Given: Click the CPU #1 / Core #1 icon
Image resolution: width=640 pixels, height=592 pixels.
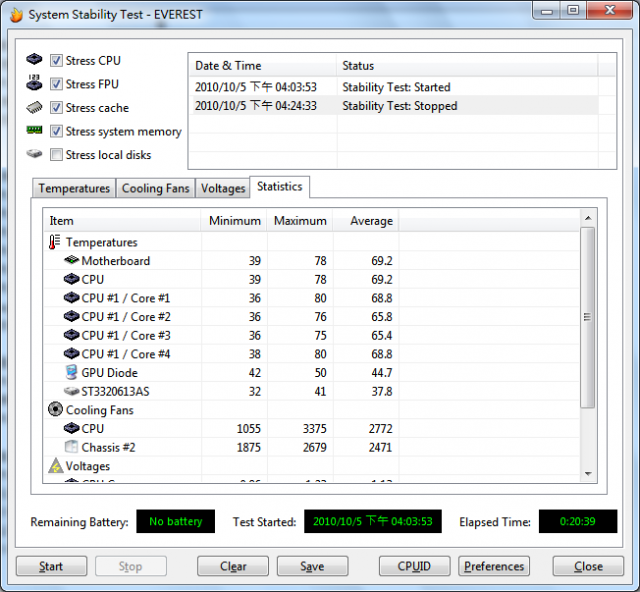Looking at the screenshot, I should [x=71, y=298].
